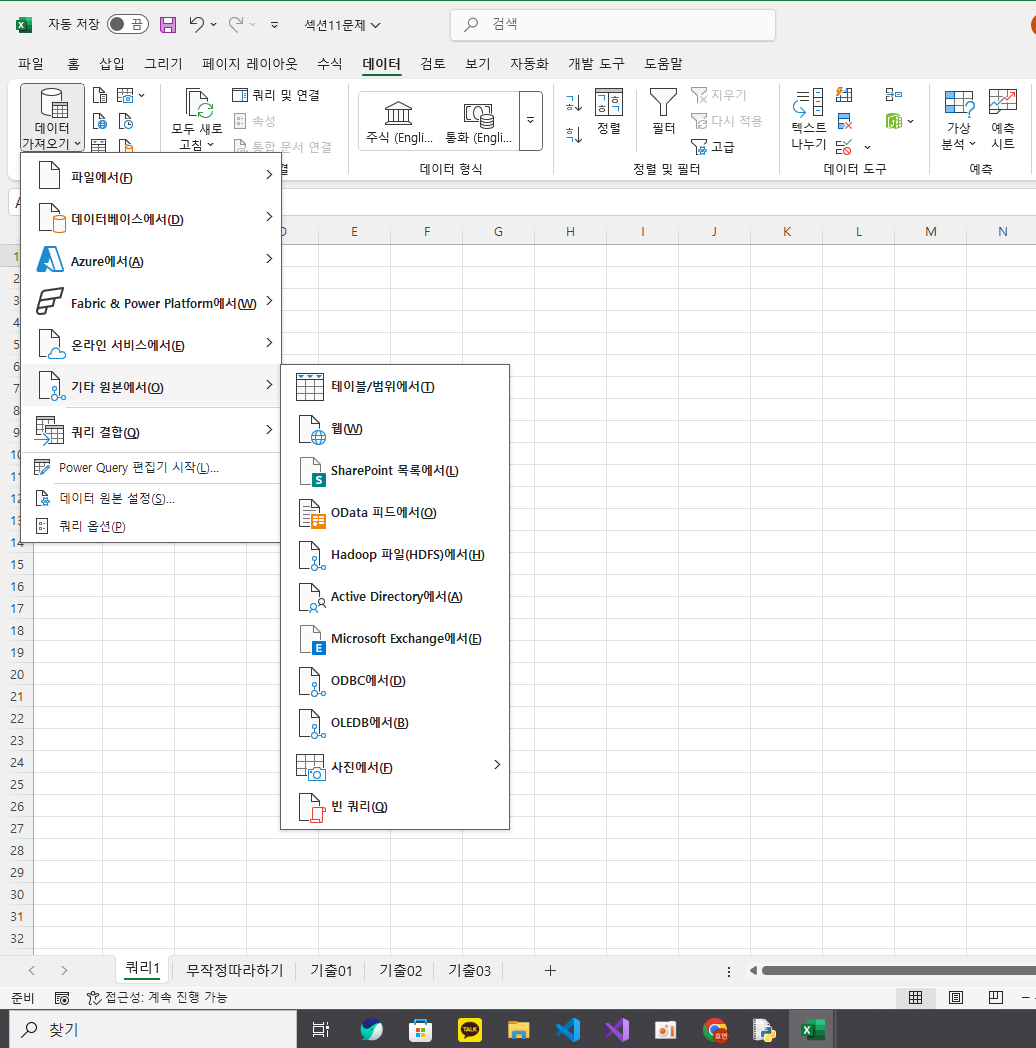The width and height of the screenshot is (1036, 1048).
Task: Open Visual Studio Code from taskbar
Action: pos(568,1029)
